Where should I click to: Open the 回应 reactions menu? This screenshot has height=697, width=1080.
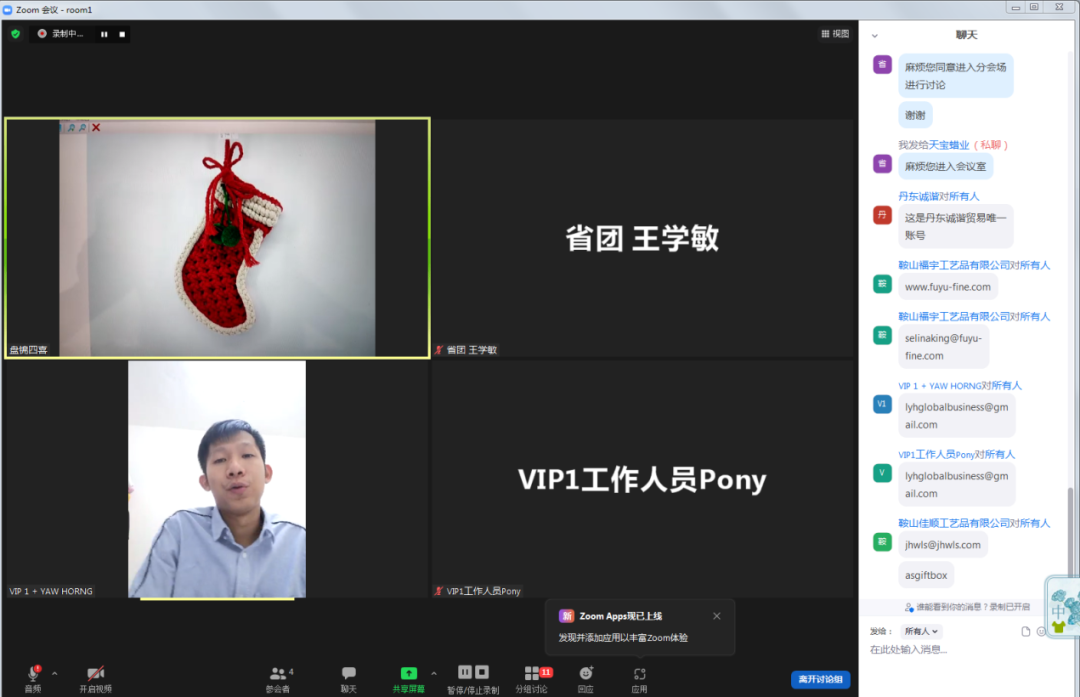(x=585, y=678)
